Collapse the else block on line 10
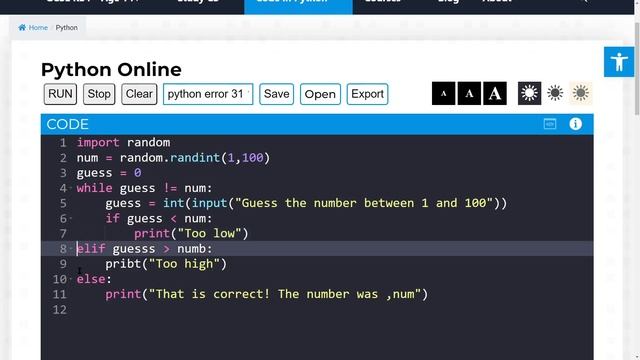The image size is (640, 360). tap(71, 279)
